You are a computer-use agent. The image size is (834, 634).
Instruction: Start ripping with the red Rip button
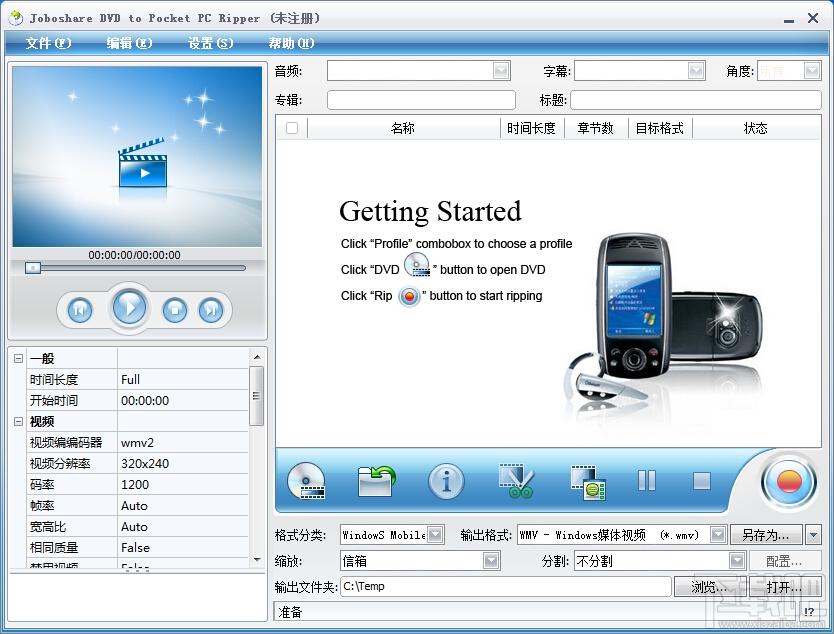click(x=789, y=482)
